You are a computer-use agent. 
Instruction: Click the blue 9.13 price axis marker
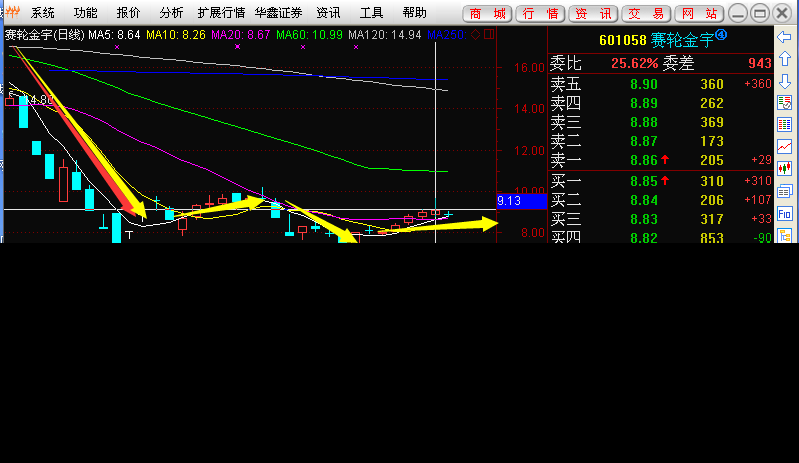[522, 201]
